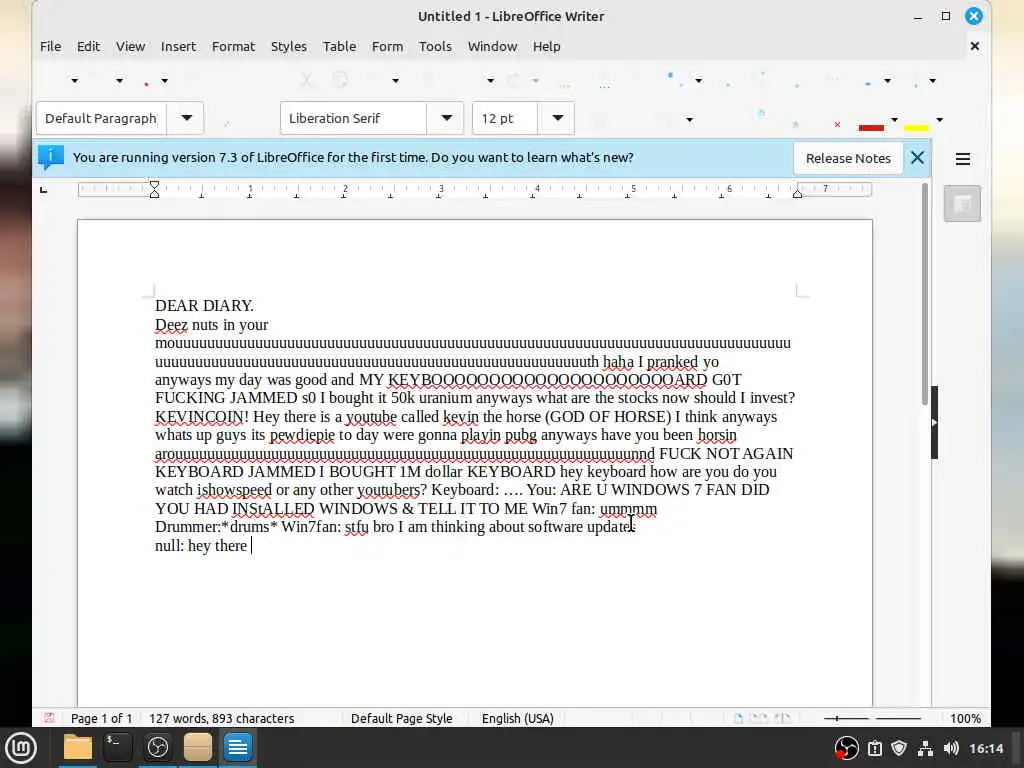Click the tab stop type button left of ruler
Image resolution: width=1024 pixels, height=768 pixels.
(x=44, y=190)
